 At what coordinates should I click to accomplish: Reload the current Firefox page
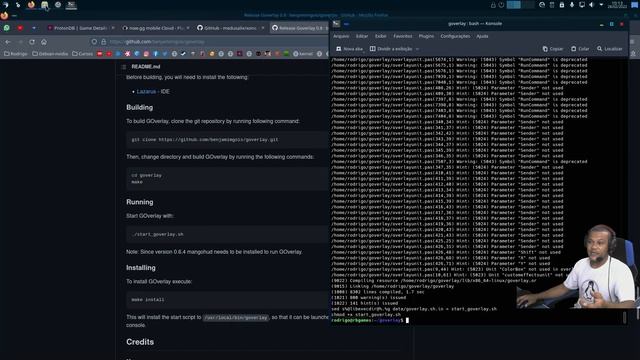coord(32,42)
